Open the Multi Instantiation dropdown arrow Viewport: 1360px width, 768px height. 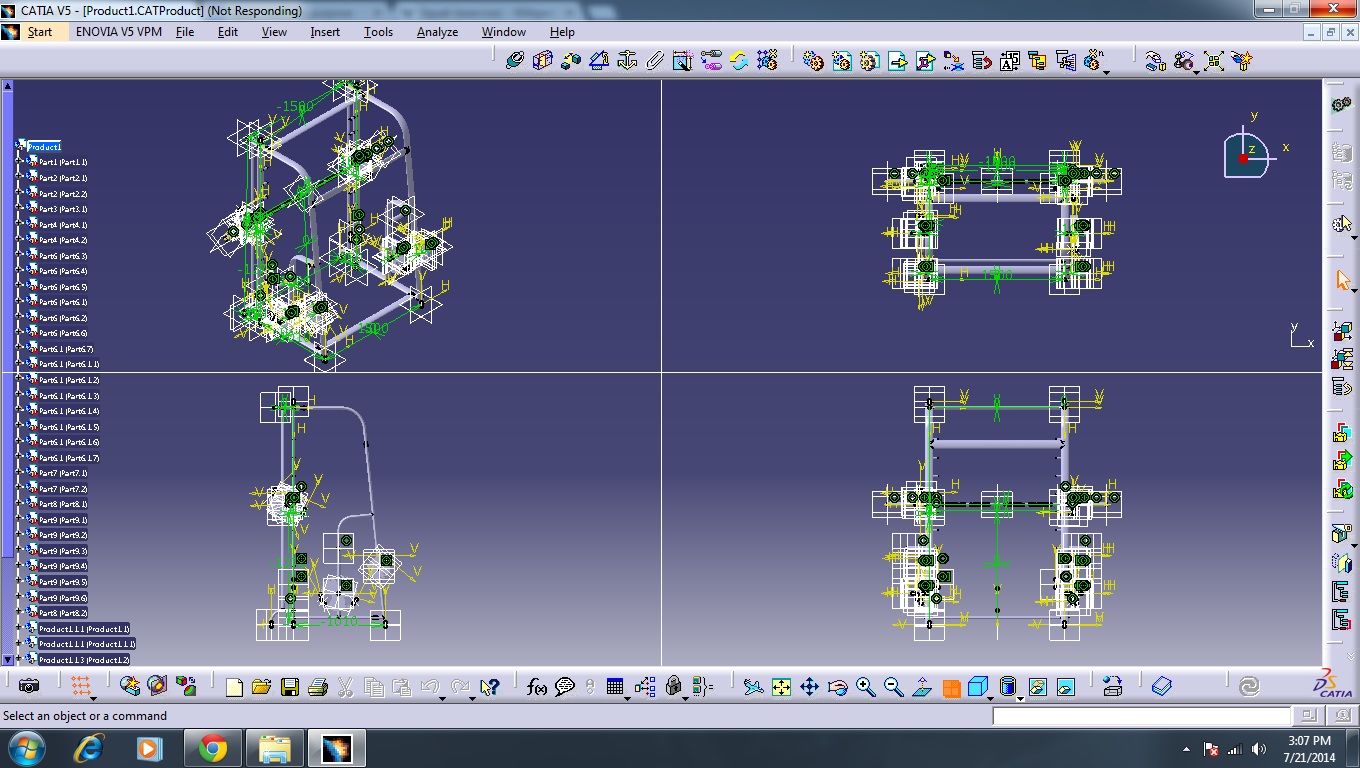click(1106, 72)
